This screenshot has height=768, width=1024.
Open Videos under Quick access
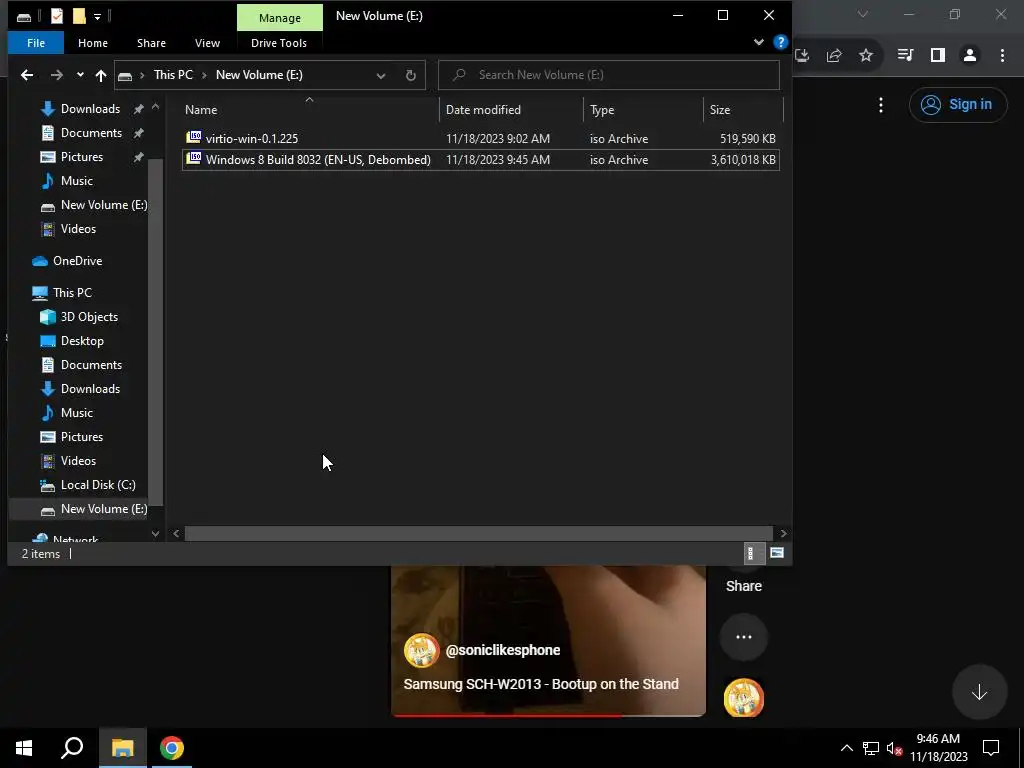pyautogui.click(x=78, y=229)
